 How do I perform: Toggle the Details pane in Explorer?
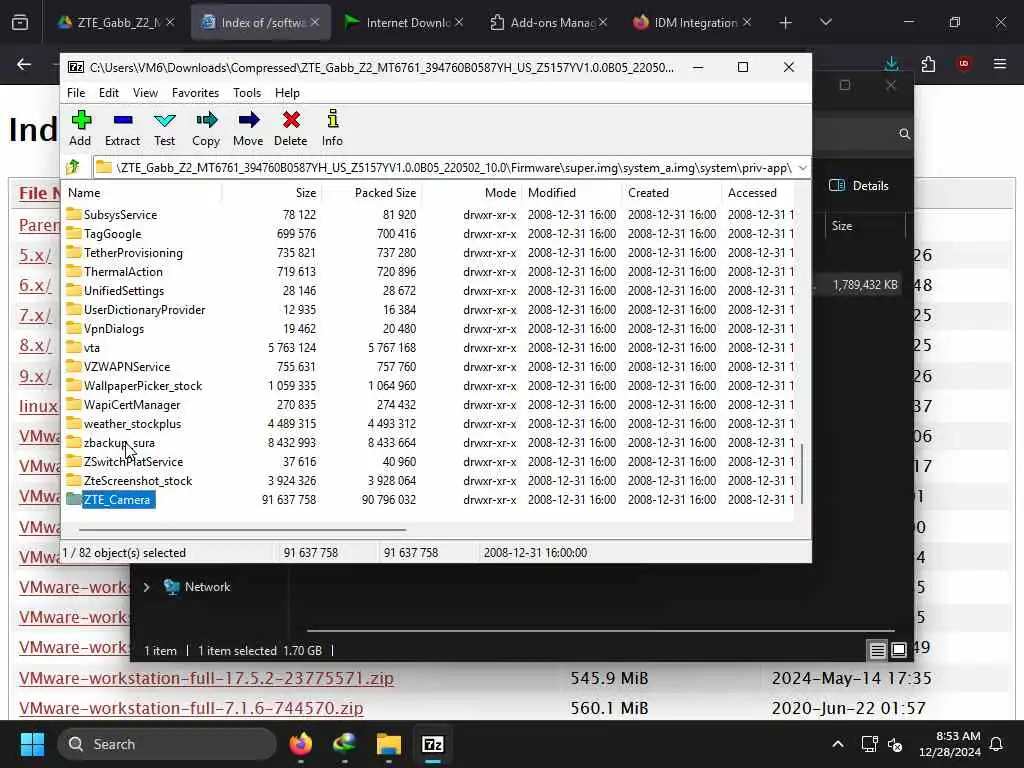[858, 185]
